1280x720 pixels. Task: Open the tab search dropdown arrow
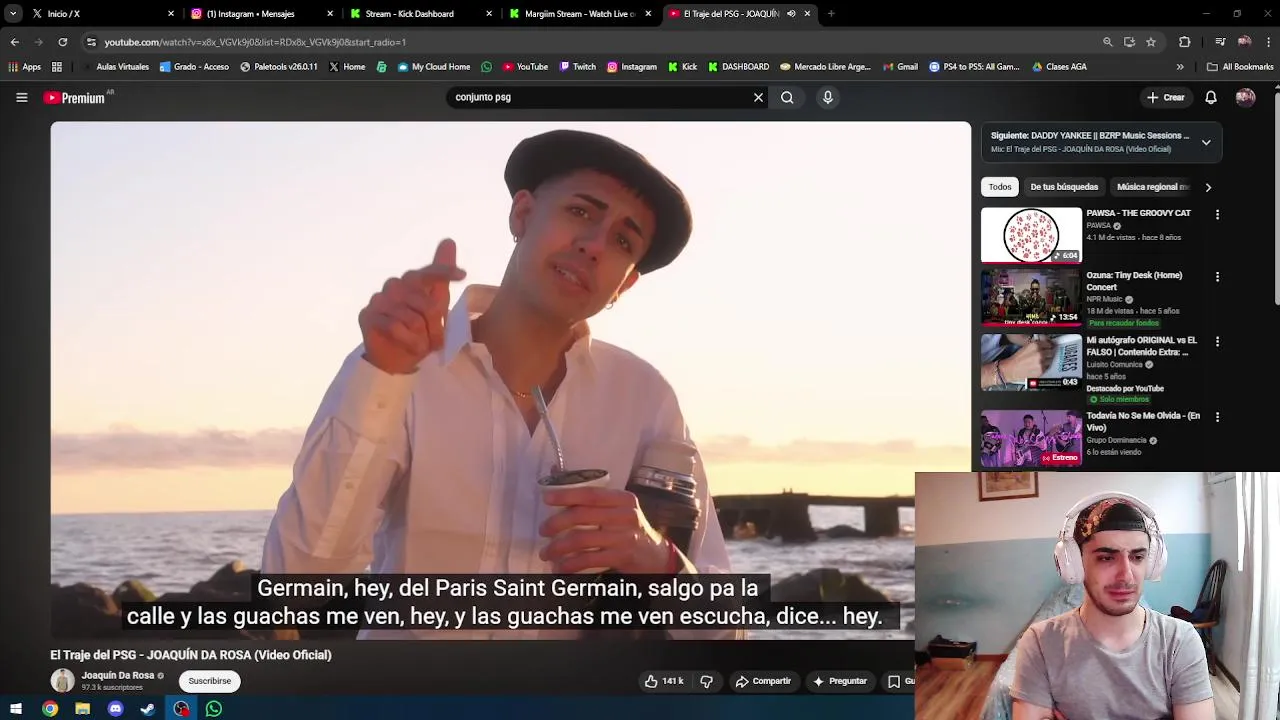pyautogui.click(x=13, y=14)
